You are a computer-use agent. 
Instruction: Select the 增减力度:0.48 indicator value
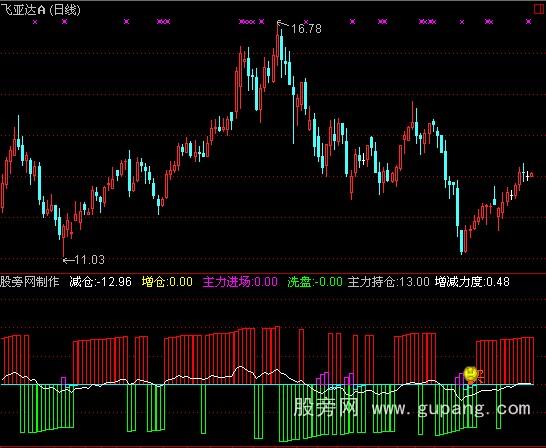(x=472, y=282)
